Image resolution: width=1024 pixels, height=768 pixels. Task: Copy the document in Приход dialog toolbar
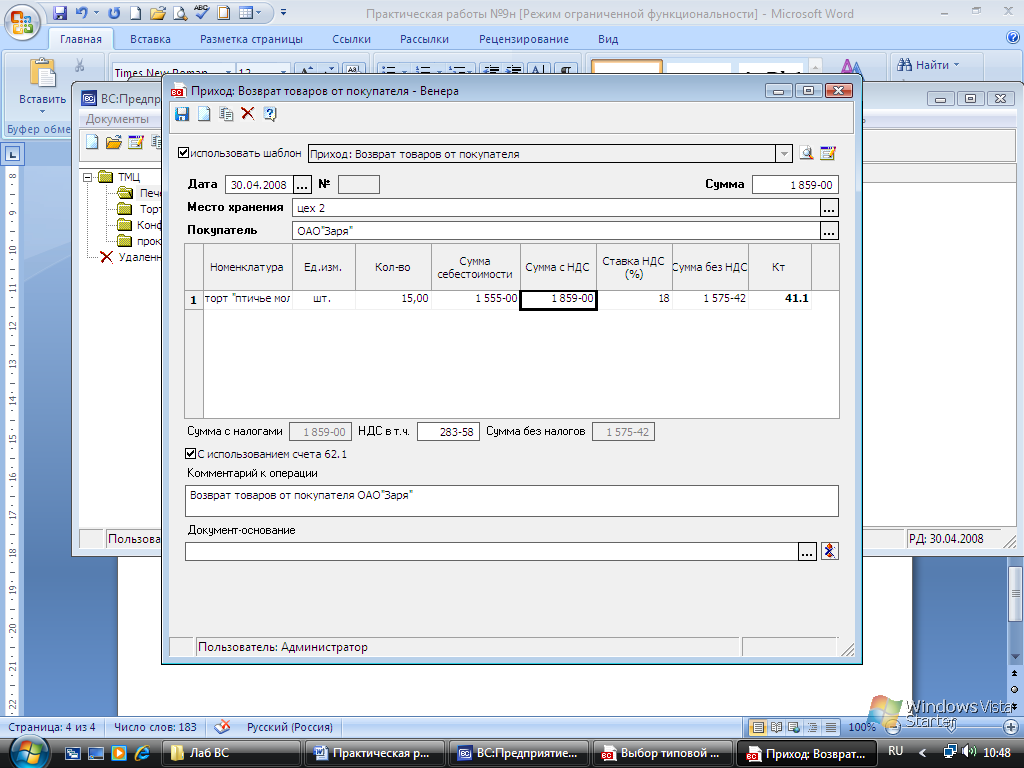coord(226,114)
